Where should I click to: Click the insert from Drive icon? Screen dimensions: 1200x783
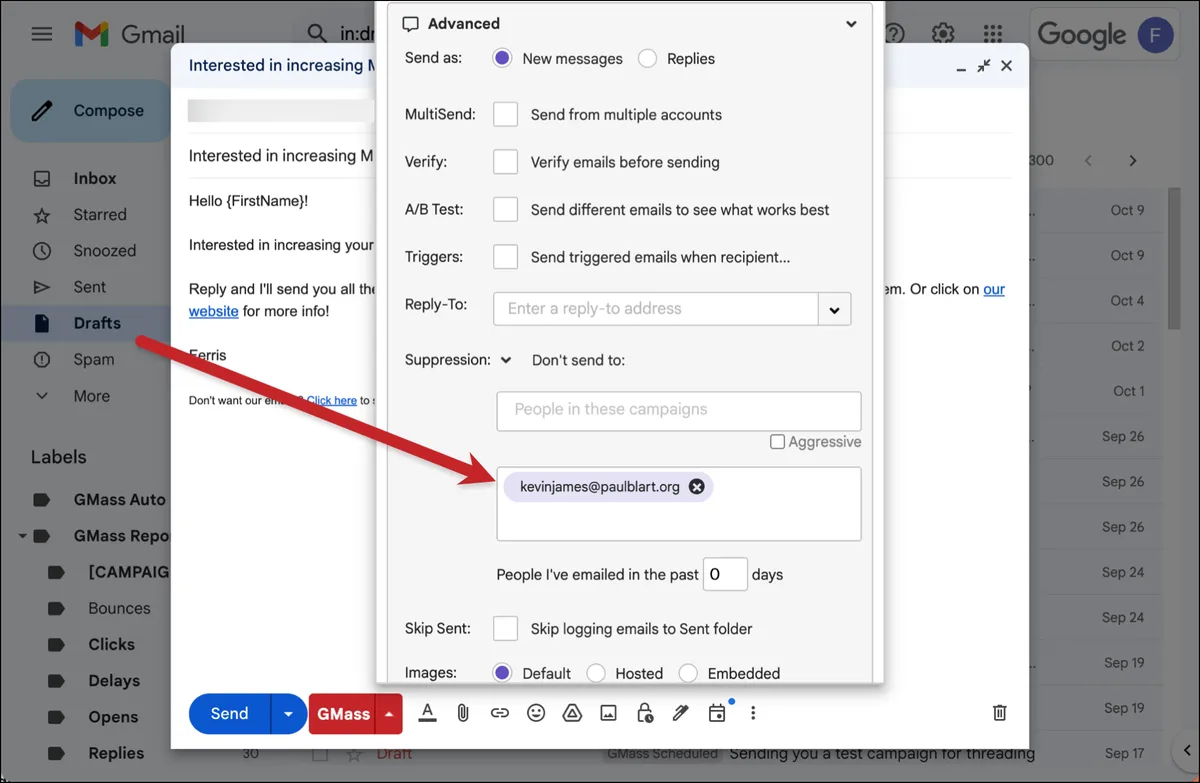(x=572, y=713)
